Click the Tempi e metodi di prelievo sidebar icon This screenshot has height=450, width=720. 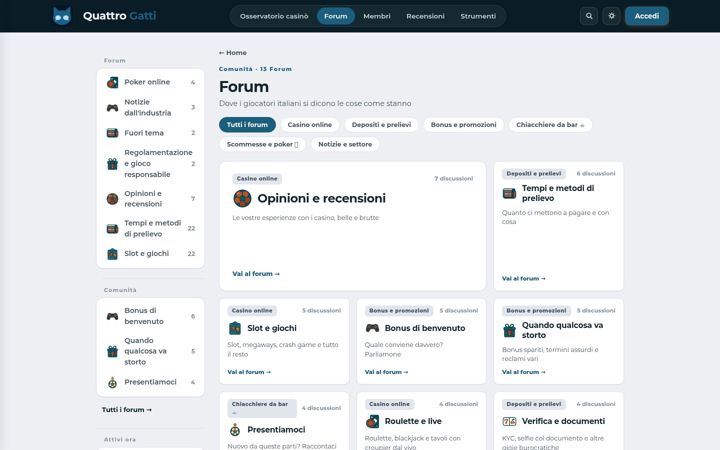(x=112, y=229)
